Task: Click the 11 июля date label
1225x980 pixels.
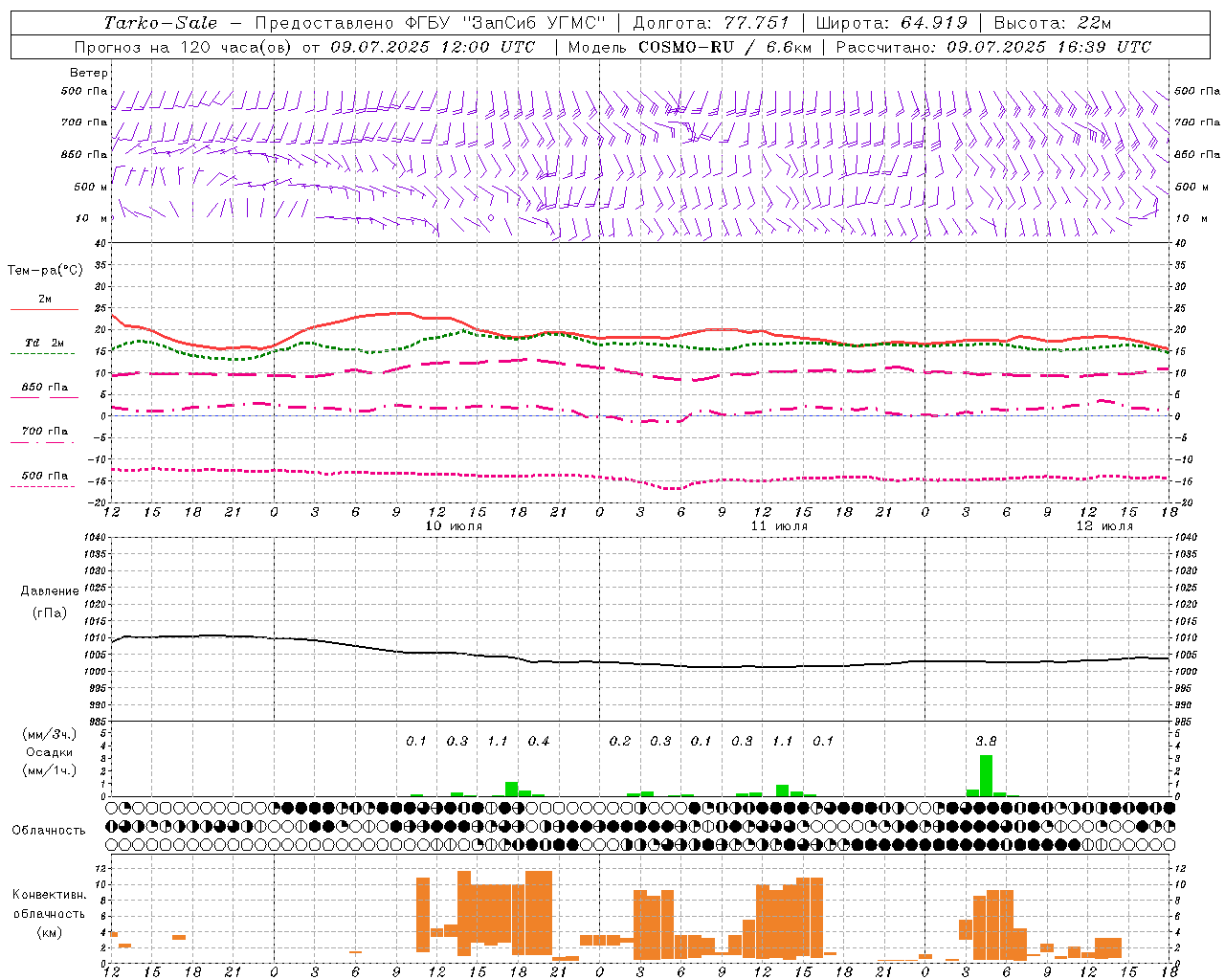Action: (x=779, y=526)
